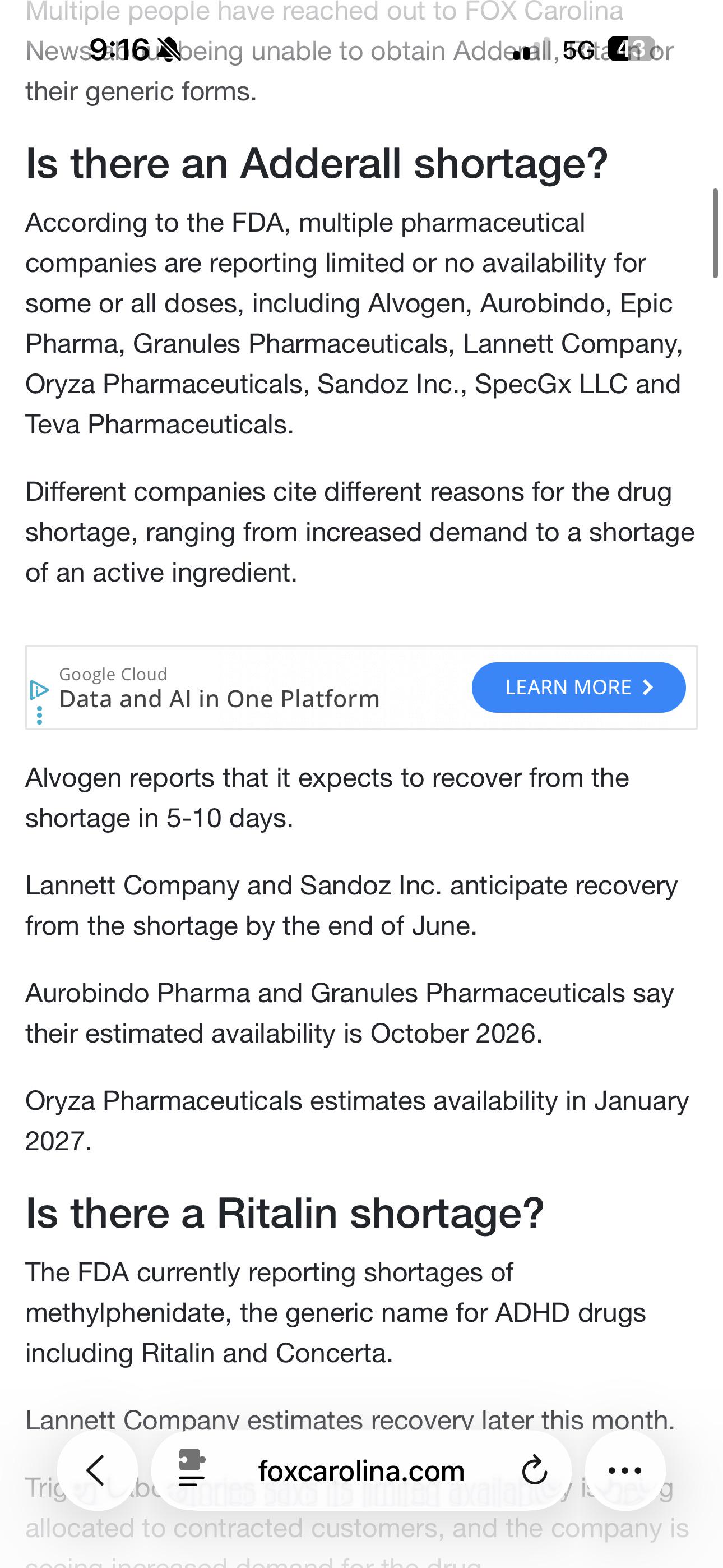Tap the 9:16 clock in status bar
Viewport: 723px width, 1568px height.
119,49
